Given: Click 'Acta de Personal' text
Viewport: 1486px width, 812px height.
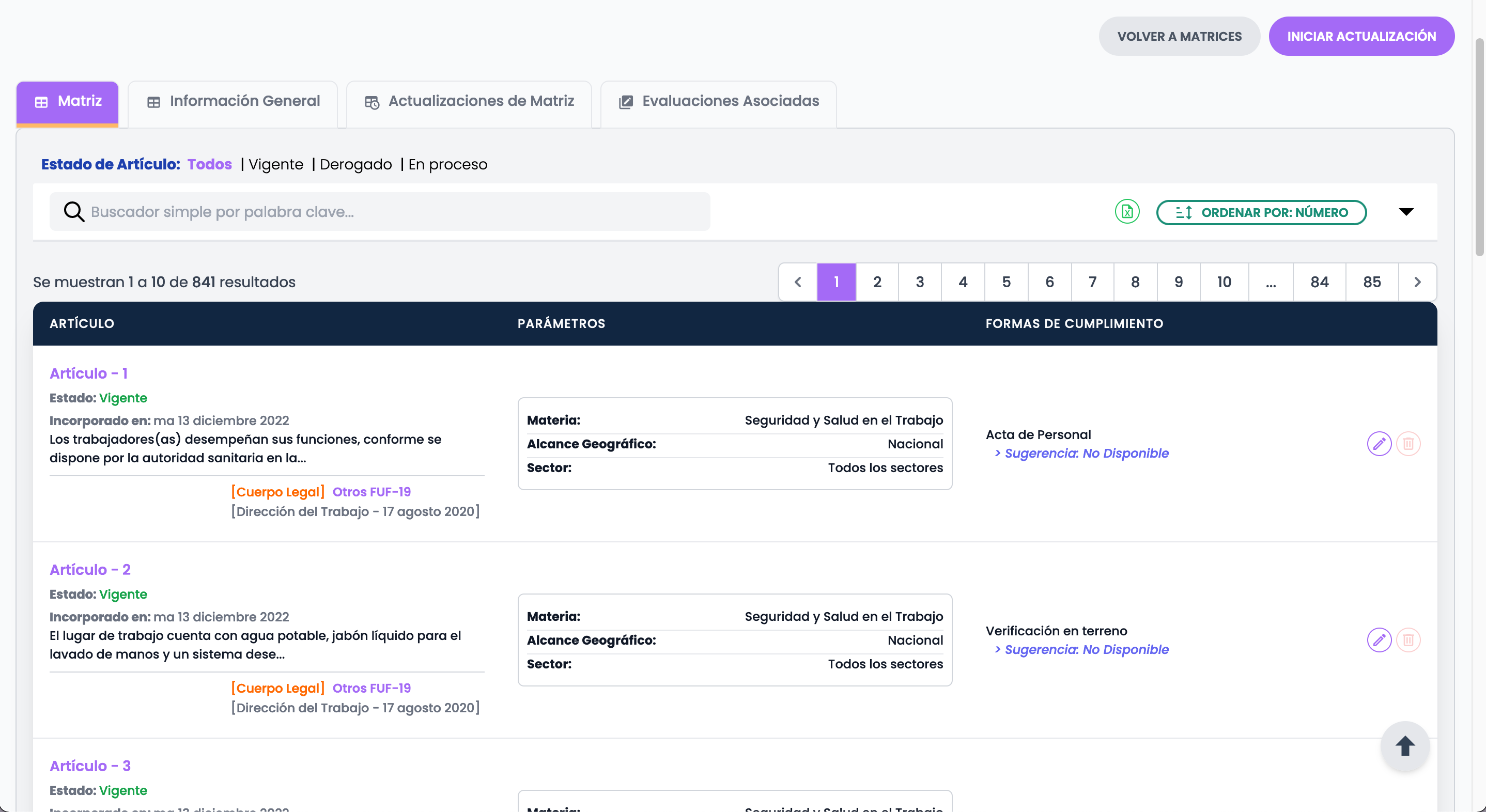Looking at the screenshot, I should (x=1038, y=434).
